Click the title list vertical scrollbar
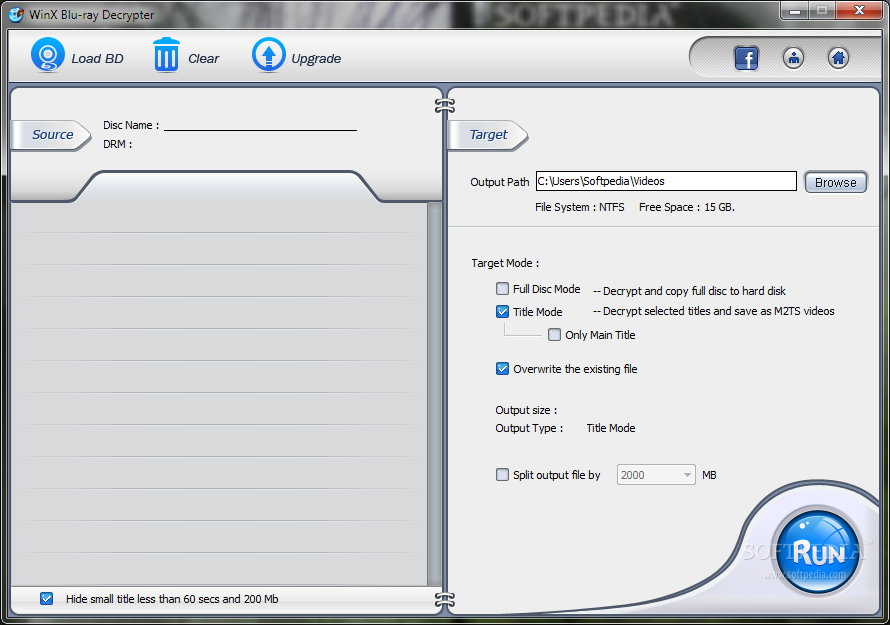This screenshot has height=625, width=890. click(x=434, y=393)
